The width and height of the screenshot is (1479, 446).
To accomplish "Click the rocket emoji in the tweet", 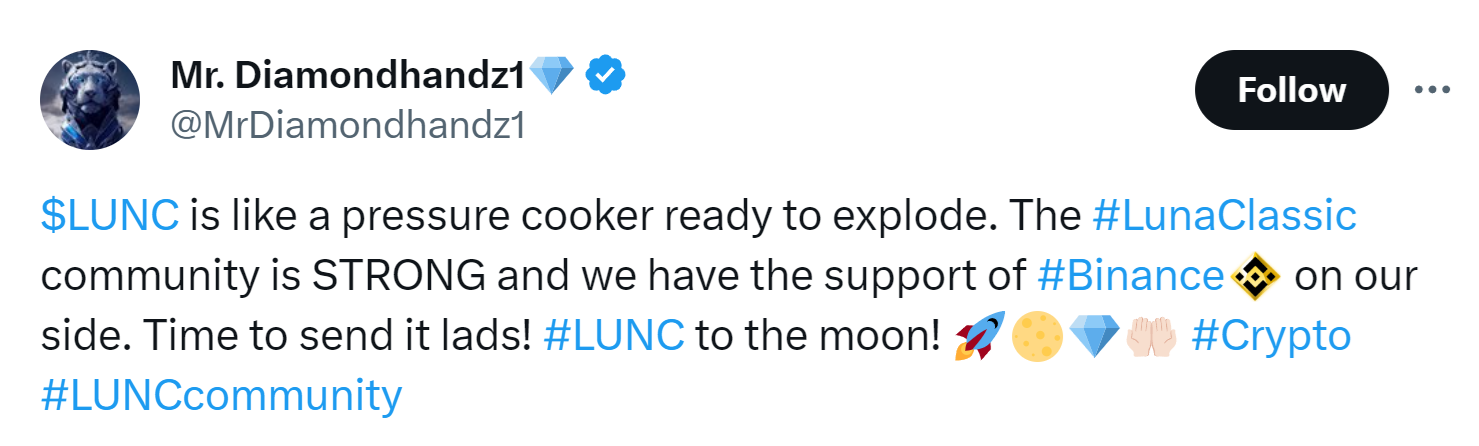I will 980,336.
